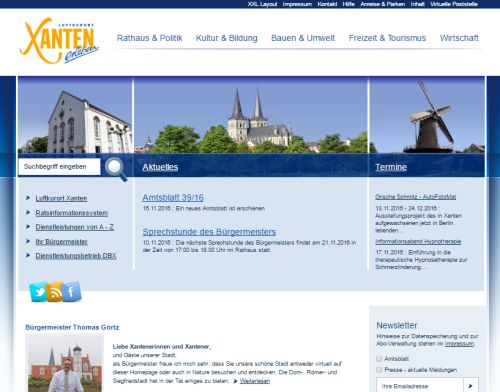Click the windmill header image

(x=427, y=115)
